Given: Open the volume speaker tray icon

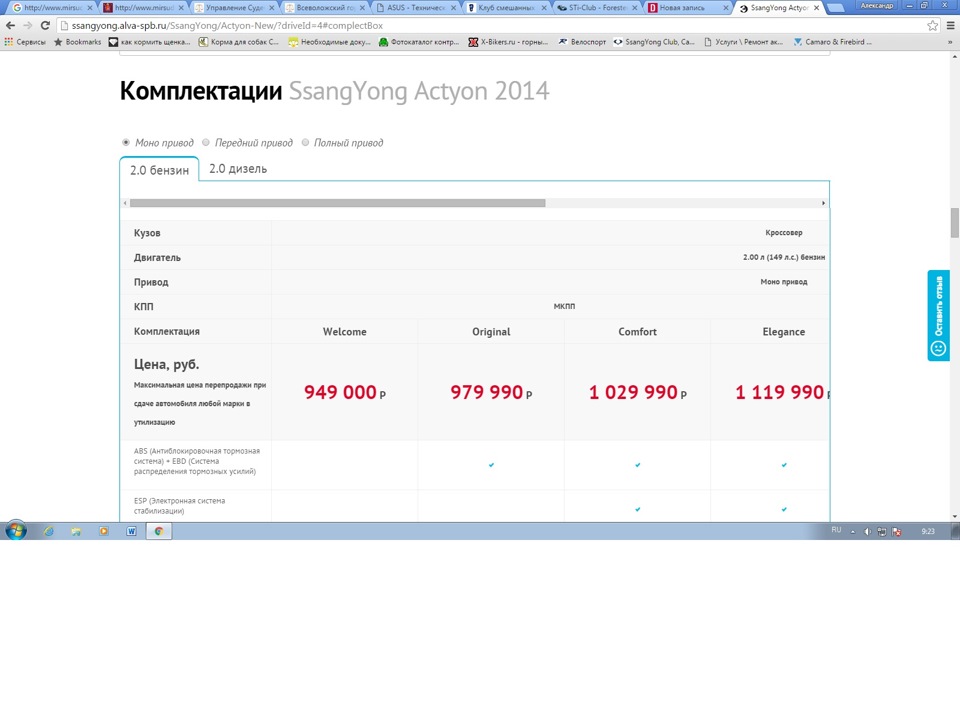Looking at the screenshot, I should [867, 532].
